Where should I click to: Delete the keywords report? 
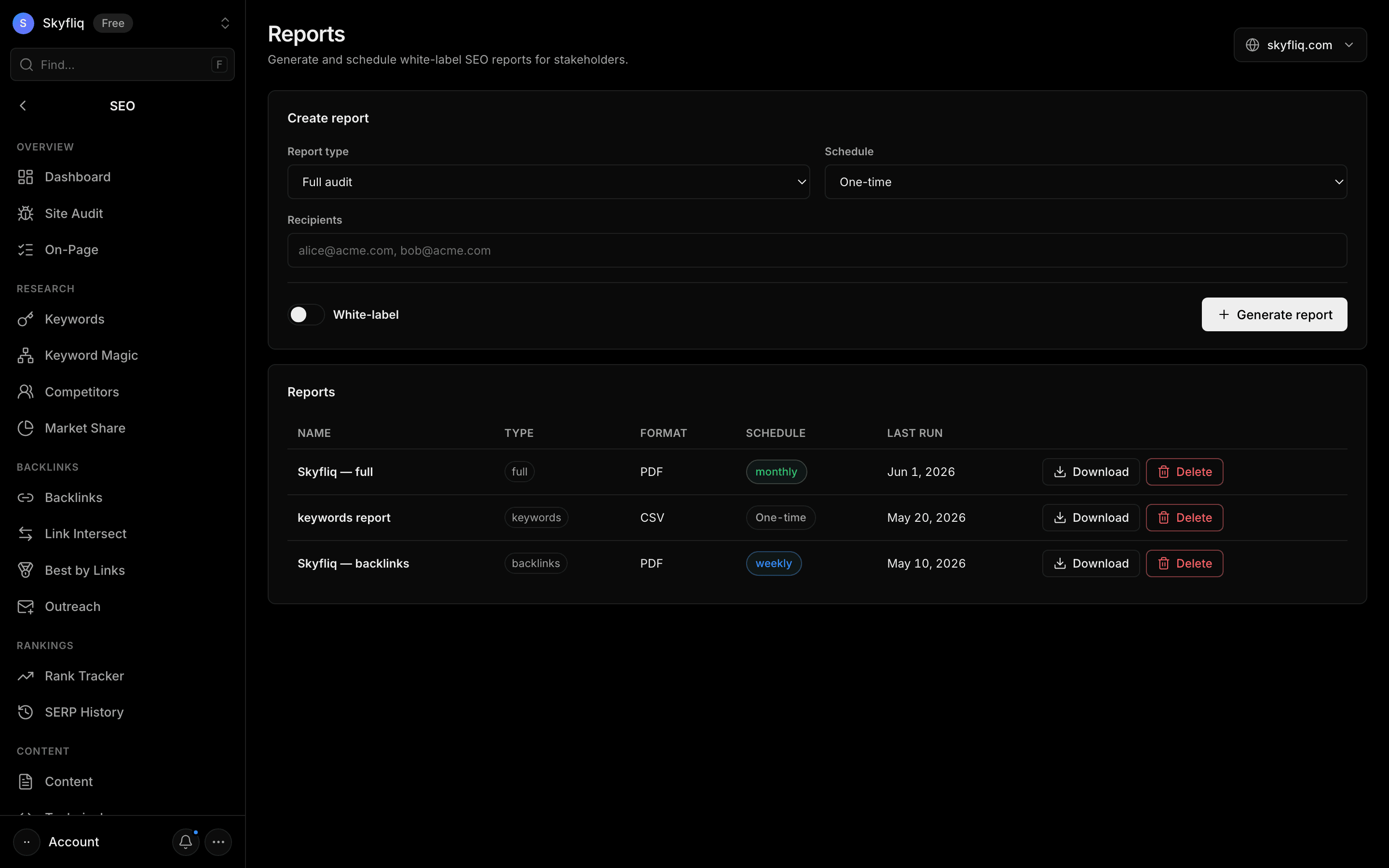point(1184,518)
